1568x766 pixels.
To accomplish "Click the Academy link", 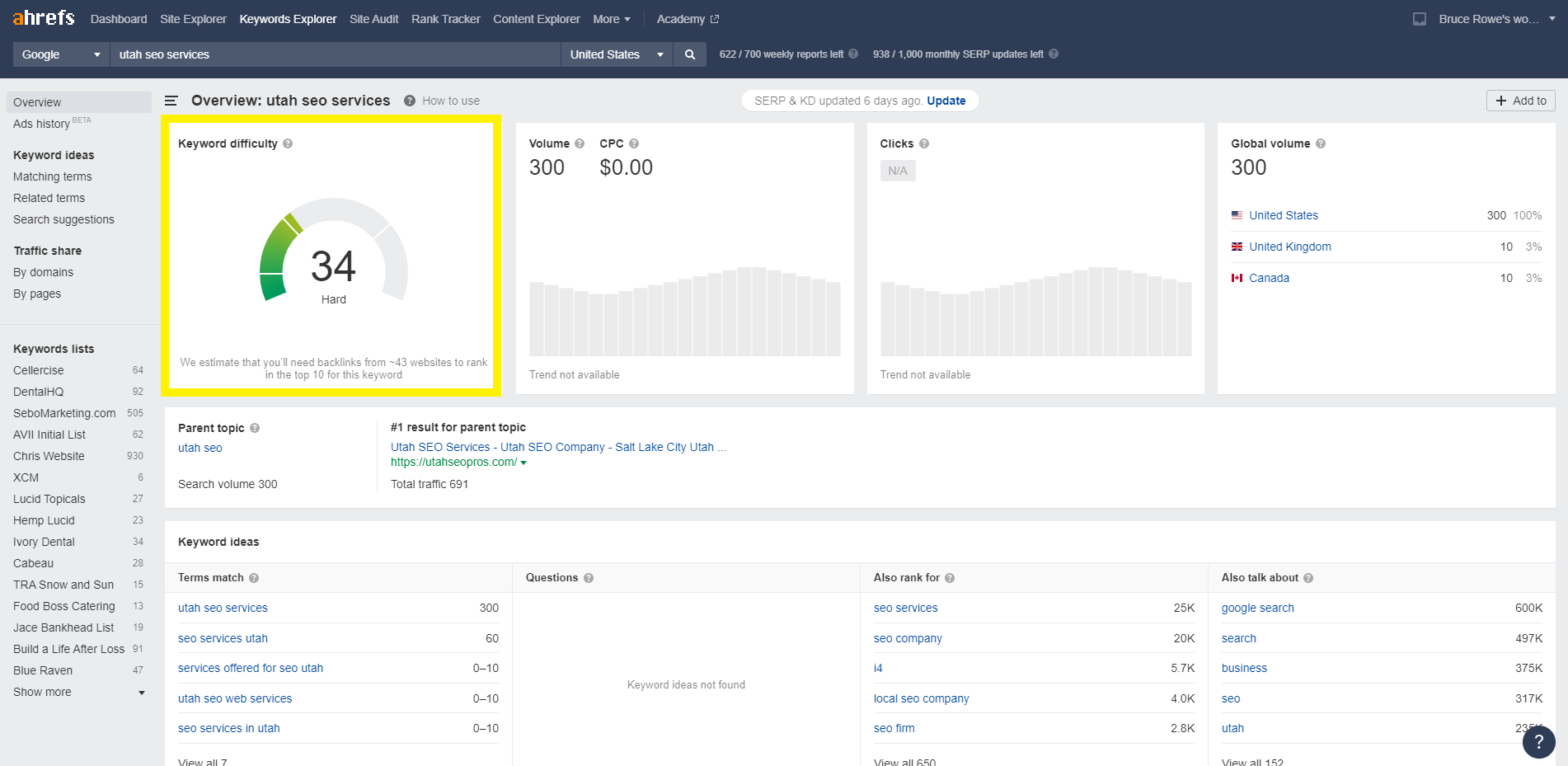I will pyautogui.click(x=680, y=19).
